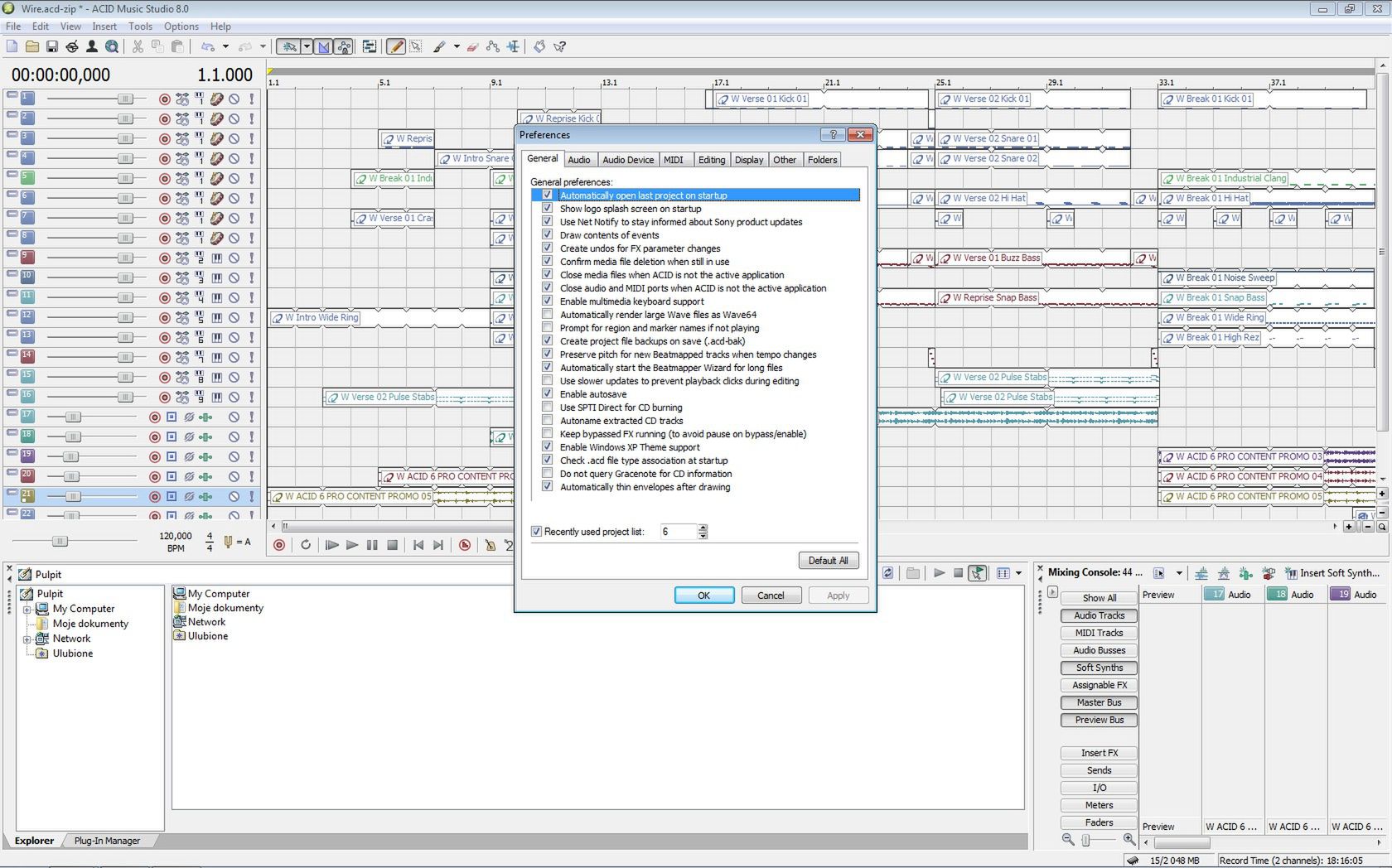Viewport: 1392px width, 868px height.
Task: Pause playback in transport bar
Action: (x=372, y=545)
